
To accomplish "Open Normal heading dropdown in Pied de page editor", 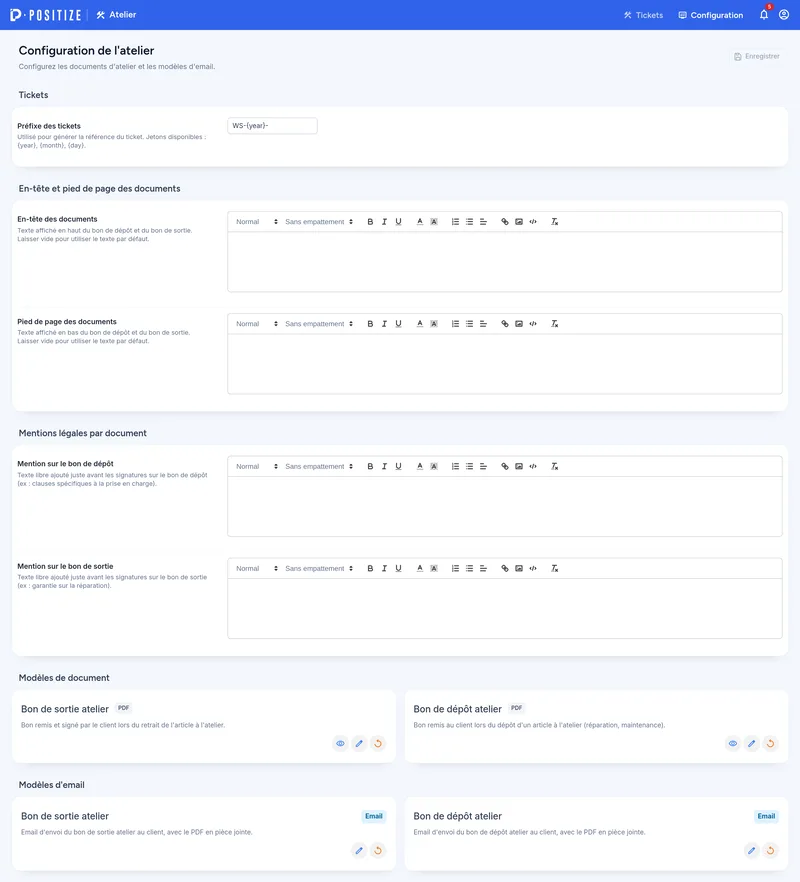I will (x=257, y=324).
